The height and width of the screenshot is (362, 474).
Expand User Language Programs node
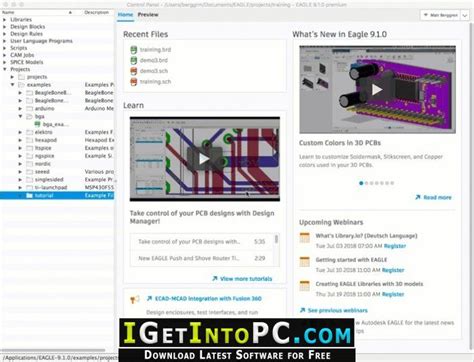point(4,41)
